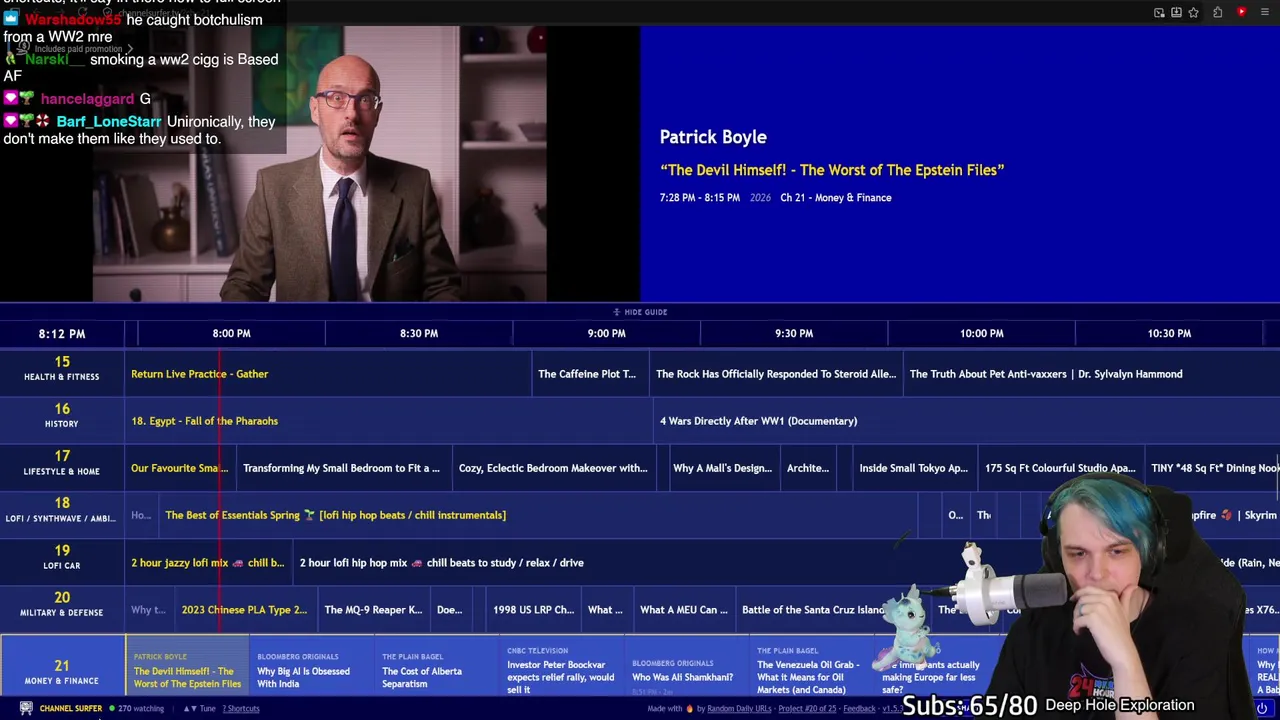
Task: Open 'The MQ-9 Reaper K...' program
Action: (x=373, y=609)
